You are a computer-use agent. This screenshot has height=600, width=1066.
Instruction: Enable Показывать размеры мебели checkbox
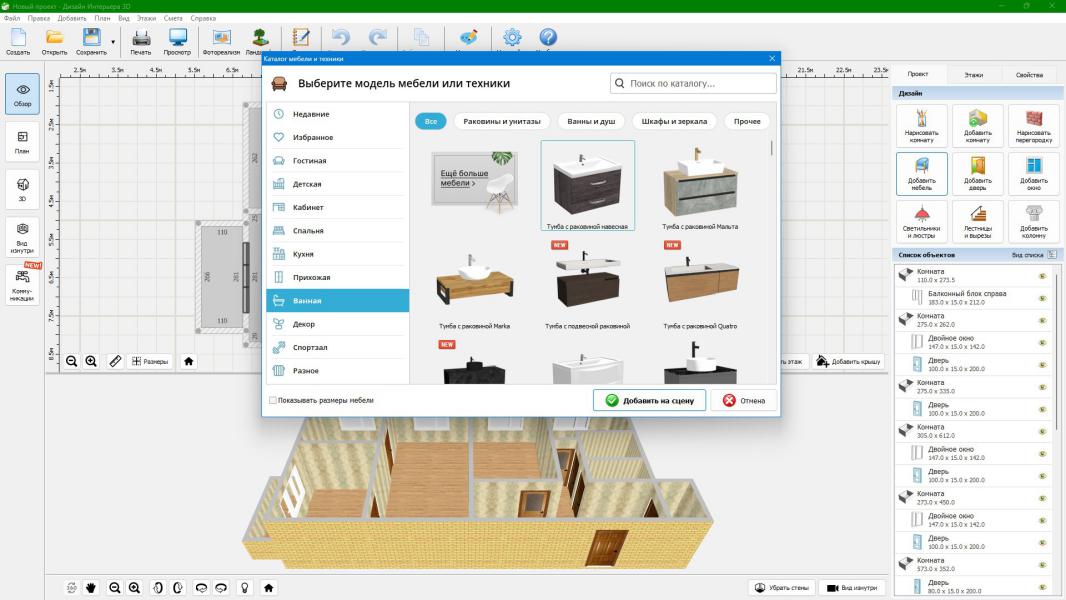click(x=272, y=400)
